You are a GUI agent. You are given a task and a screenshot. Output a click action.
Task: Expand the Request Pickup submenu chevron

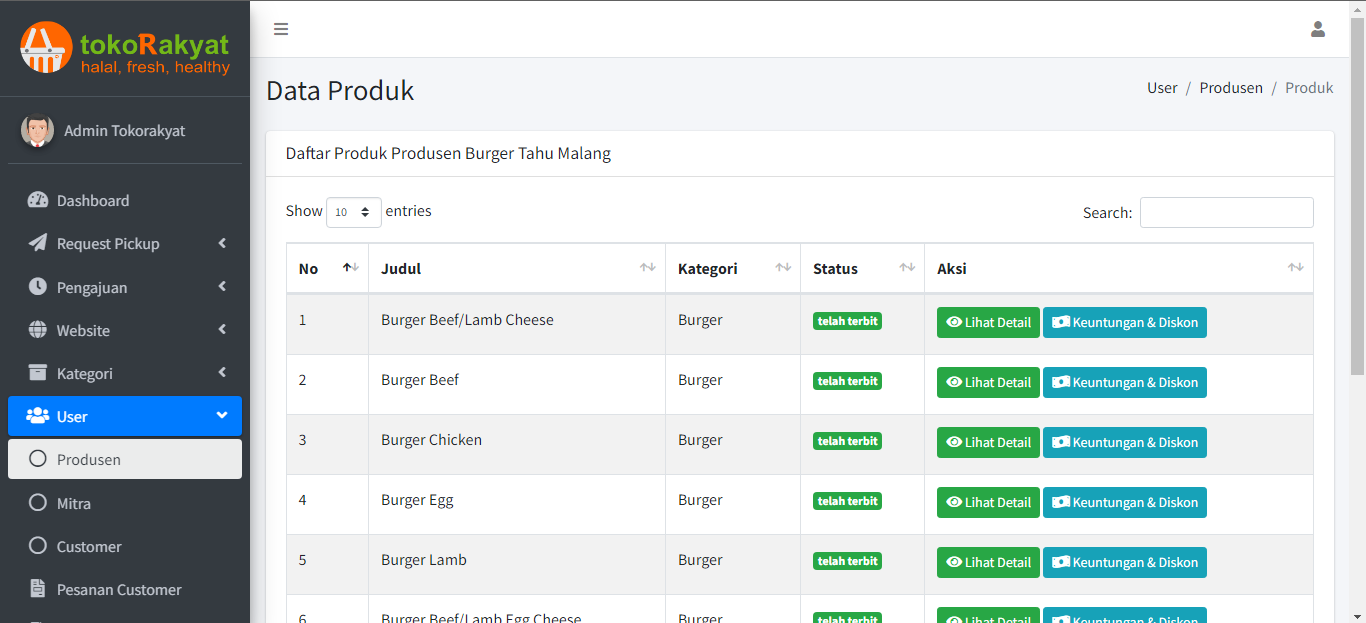pos(222,243)
